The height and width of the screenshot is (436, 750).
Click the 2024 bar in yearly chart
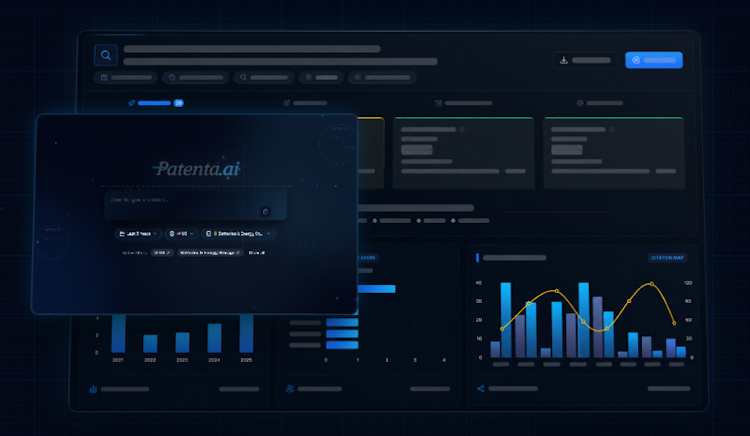pos(214,338)
